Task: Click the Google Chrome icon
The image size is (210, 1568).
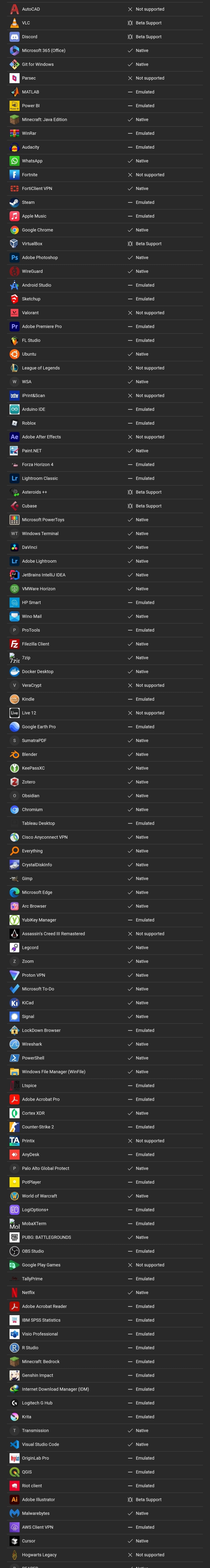Action: tap(15, 230)
